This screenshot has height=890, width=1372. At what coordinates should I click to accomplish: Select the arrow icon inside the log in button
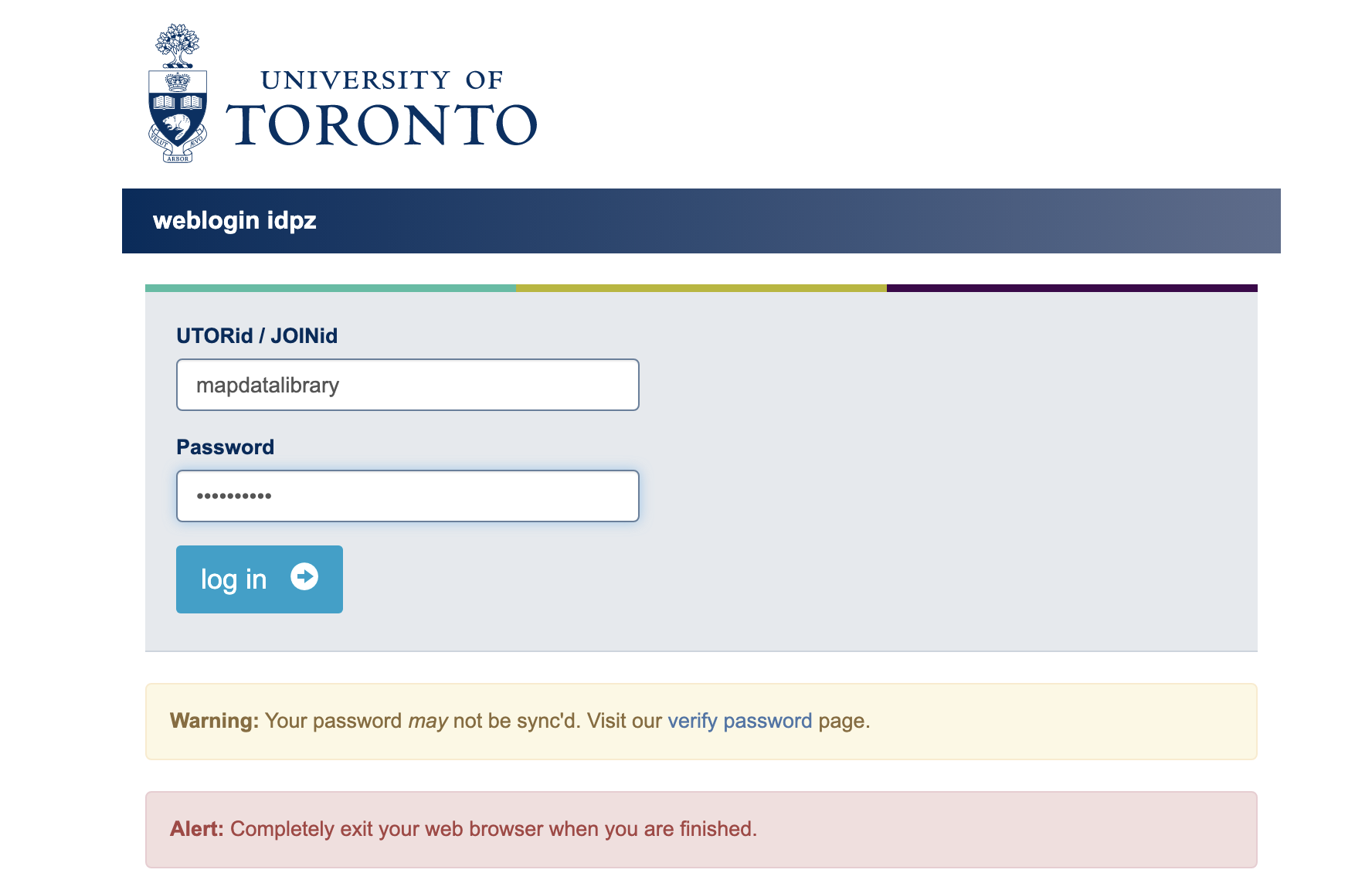point(305,578)
